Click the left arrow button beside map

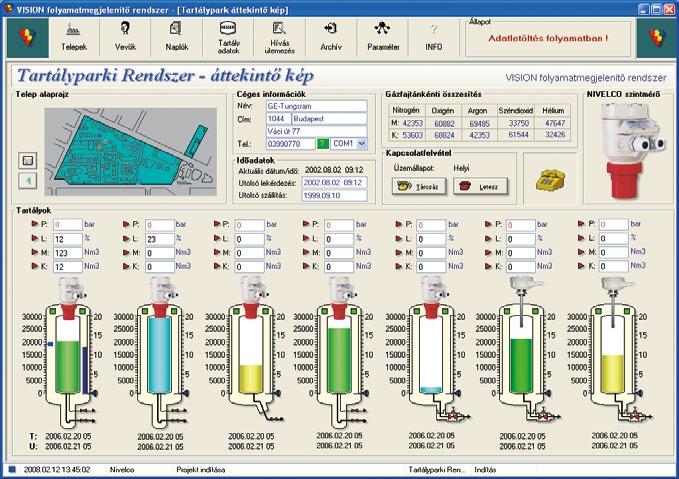click(x=28, y=181)
